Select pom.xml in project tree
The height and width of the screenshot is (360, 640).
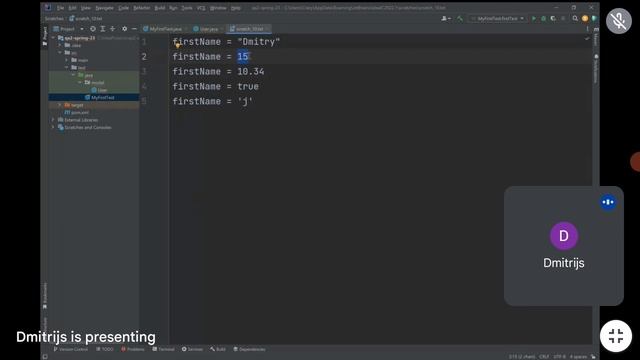pos(76,112)
